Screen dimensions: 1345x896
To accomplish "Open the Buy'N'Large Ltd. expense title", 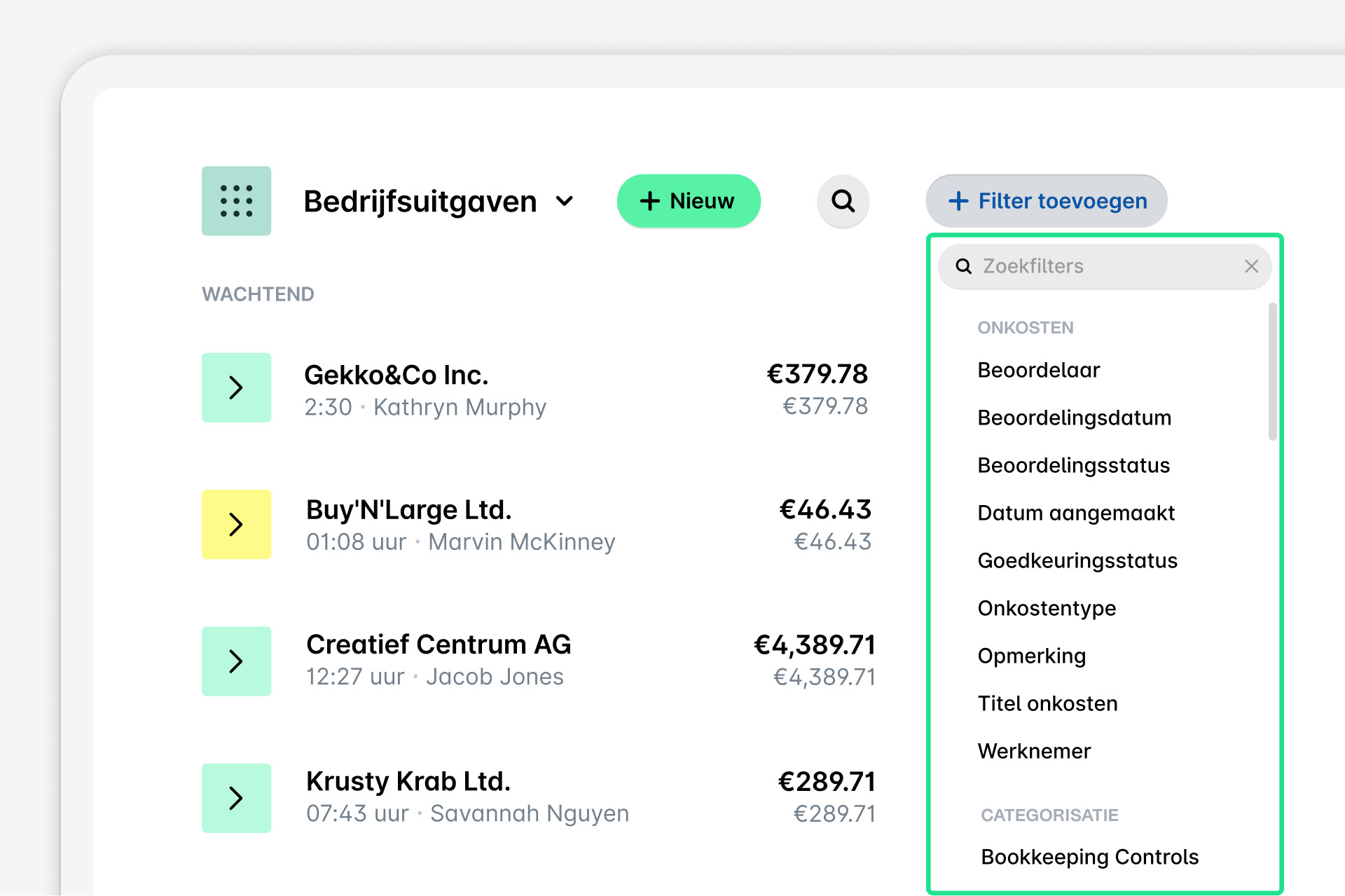I will click(408, 510).
